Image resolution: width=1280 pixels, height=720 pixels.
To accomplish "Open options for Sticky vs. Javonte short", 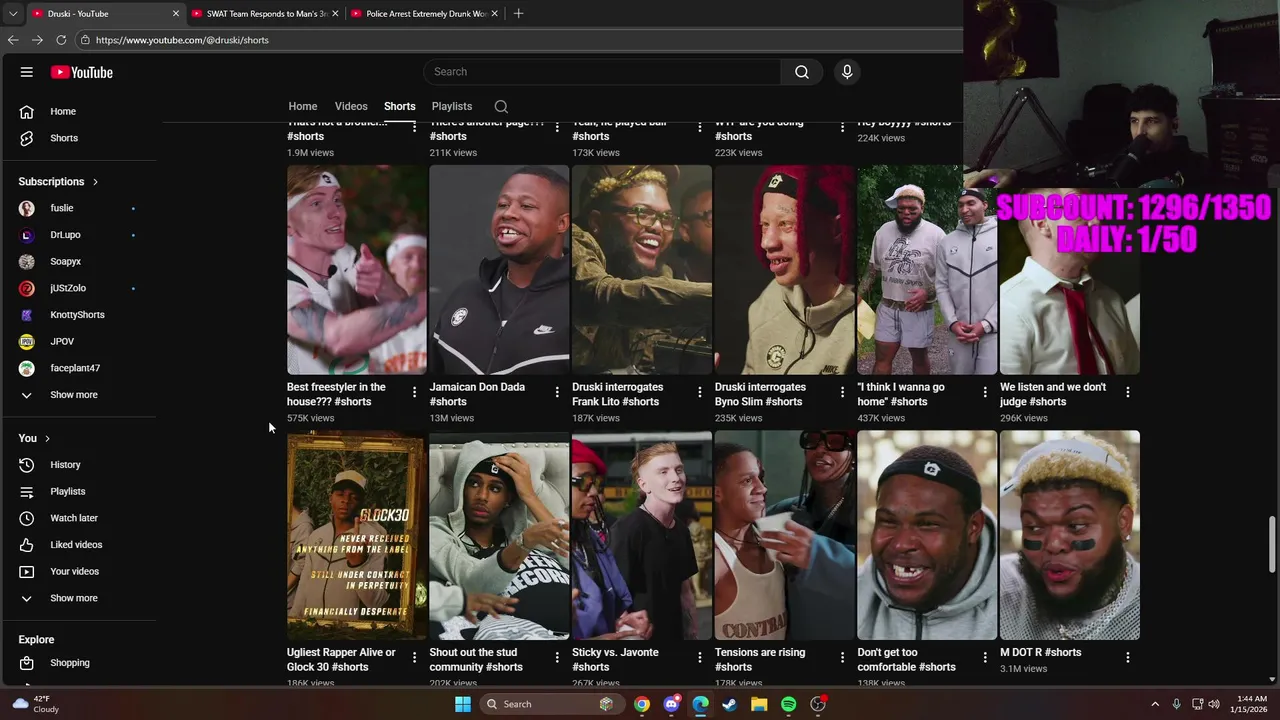I will [700, 657].
